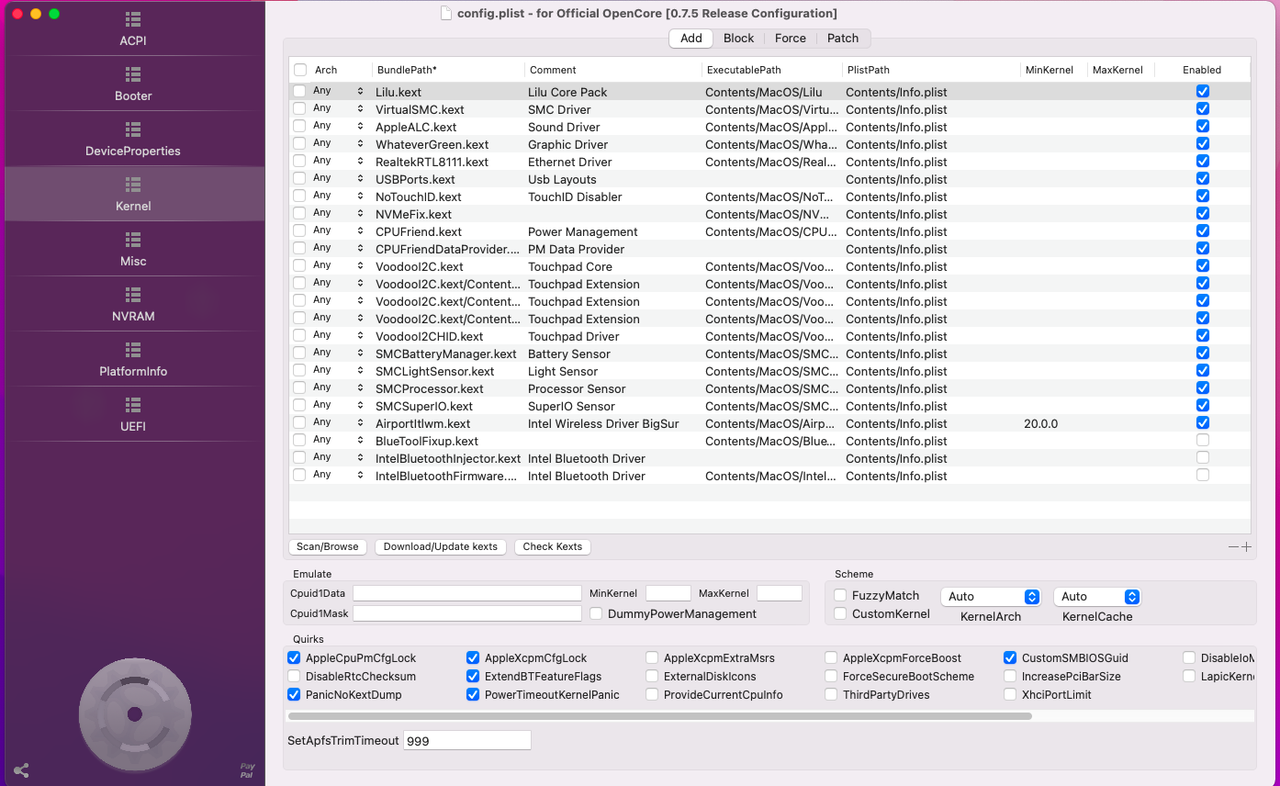Click the share icon in sidebar
The width and height of the screenshot is (1280, 786).
point(21,771)
